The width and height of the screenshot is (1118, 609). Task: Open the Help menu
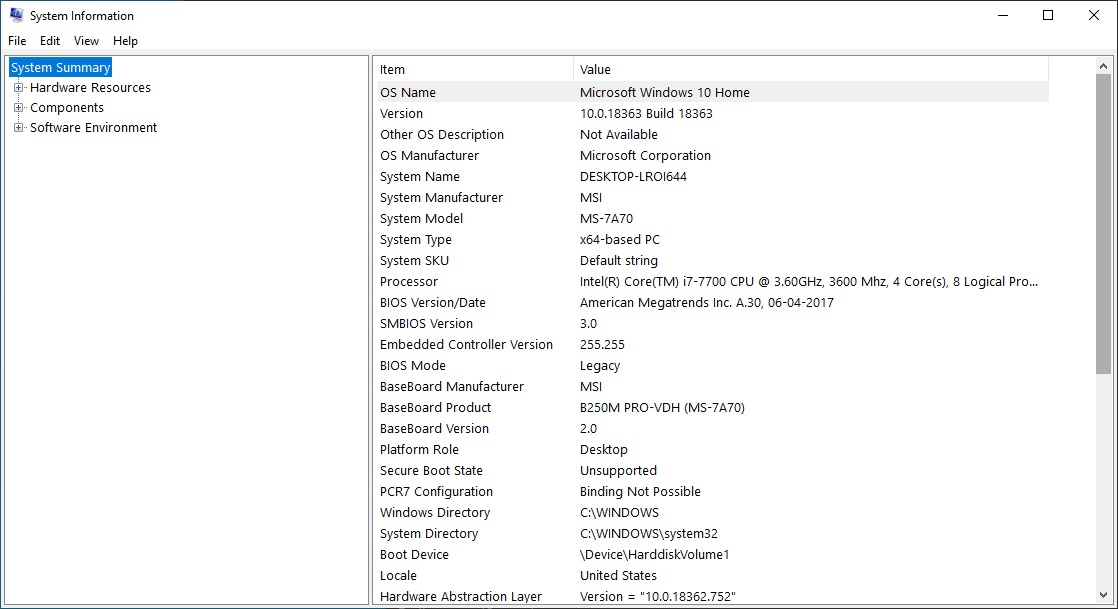[125, 41]
